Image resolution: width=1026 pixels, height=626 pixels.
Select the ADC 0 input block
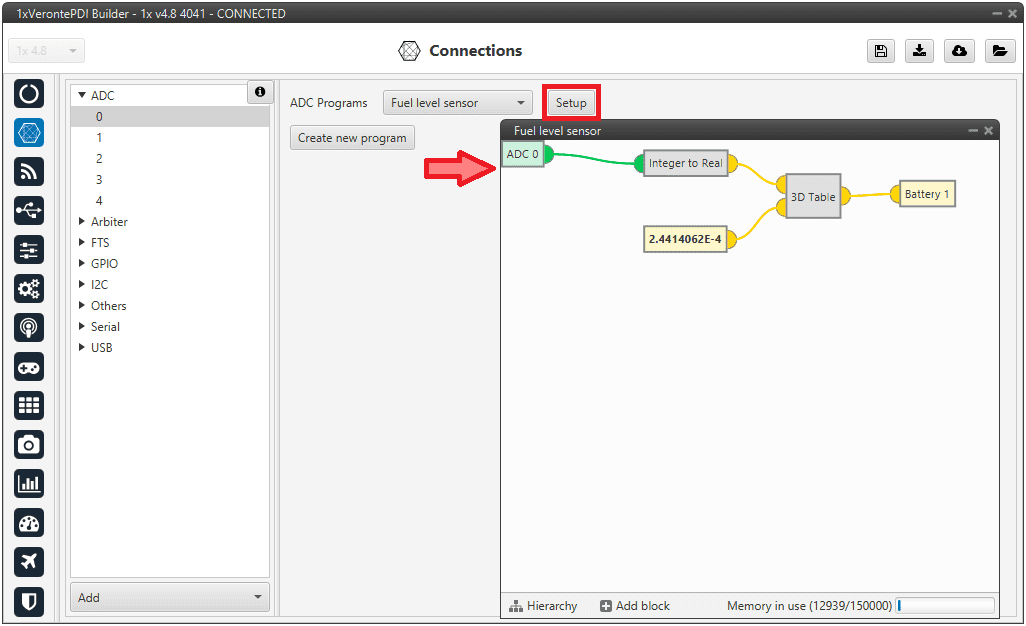(x=523, y=154)
